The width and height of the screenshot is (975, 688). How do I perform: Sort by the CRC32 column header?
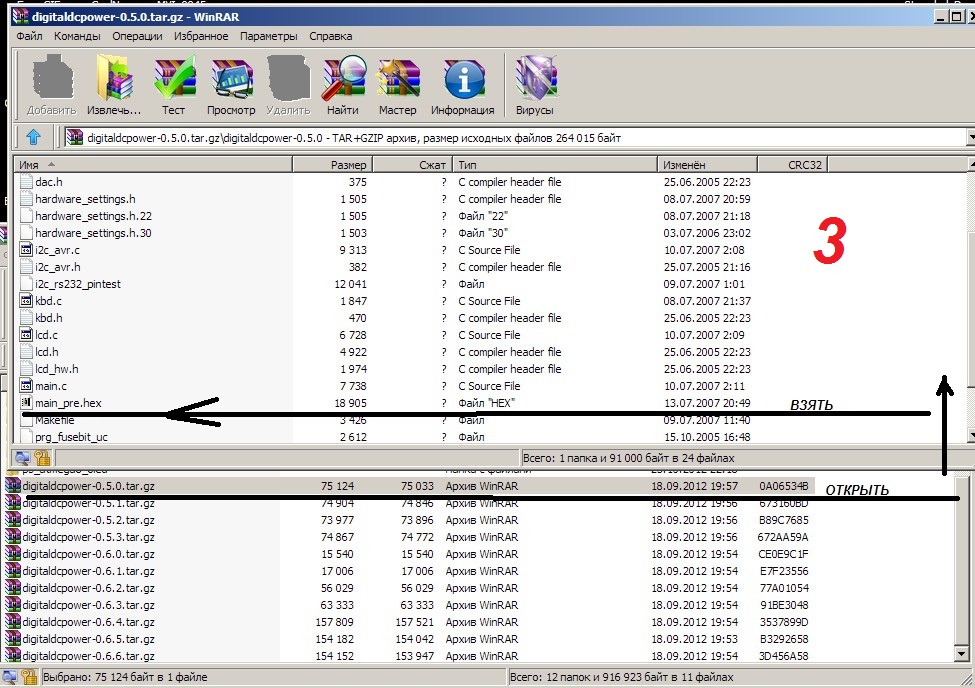792,165
